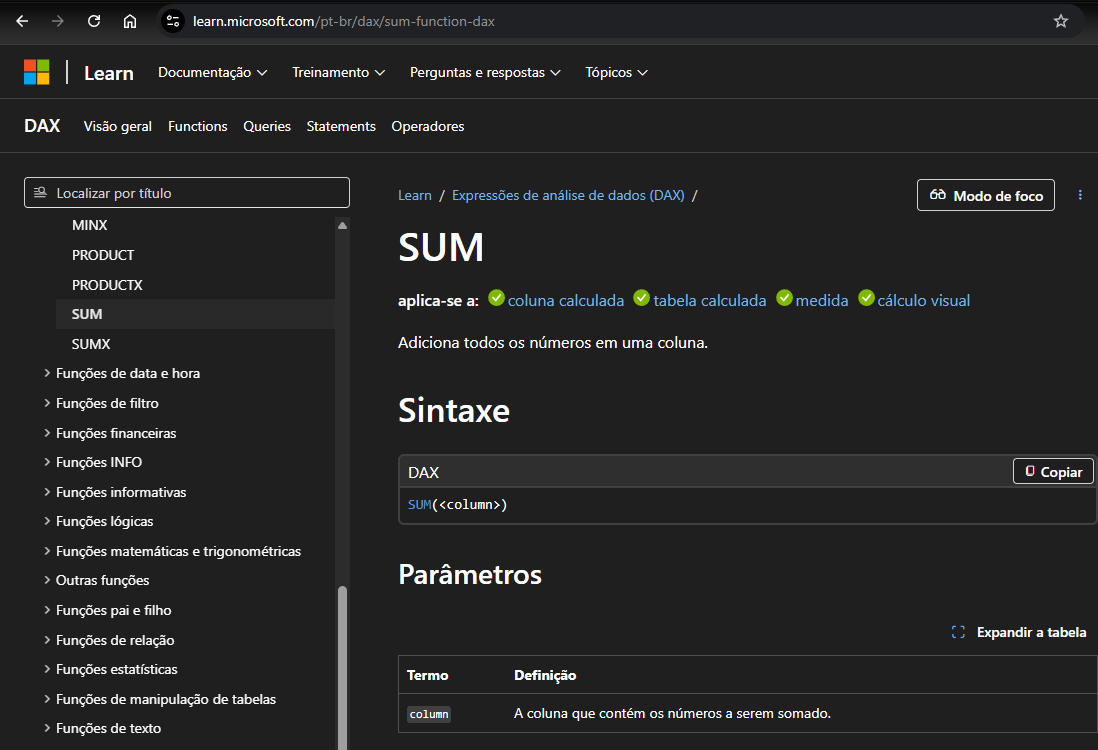Open the medida link
1098x750 pixels.
pos(822,300)
